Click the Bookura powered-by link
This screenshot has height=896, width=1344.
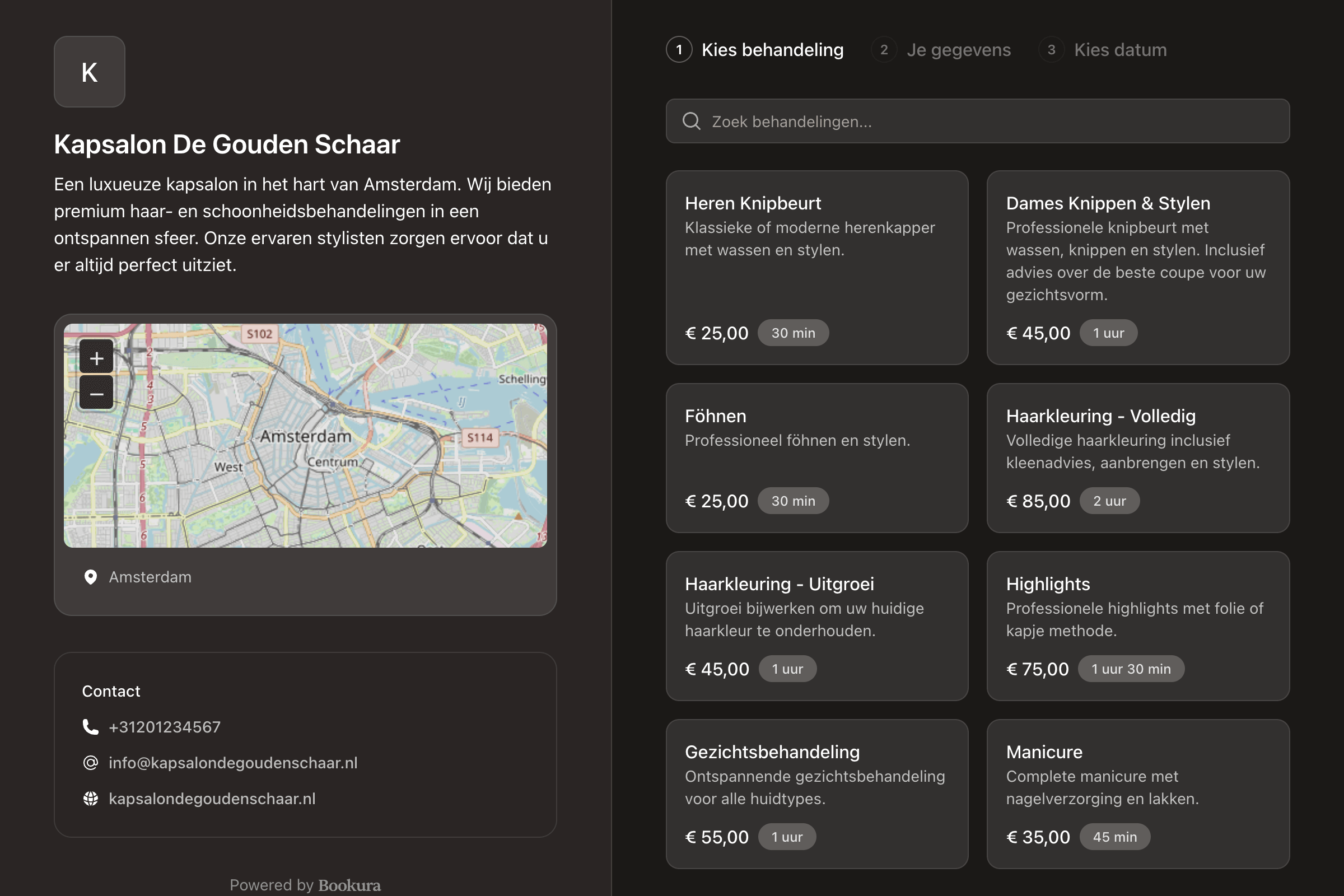[349, 885]
